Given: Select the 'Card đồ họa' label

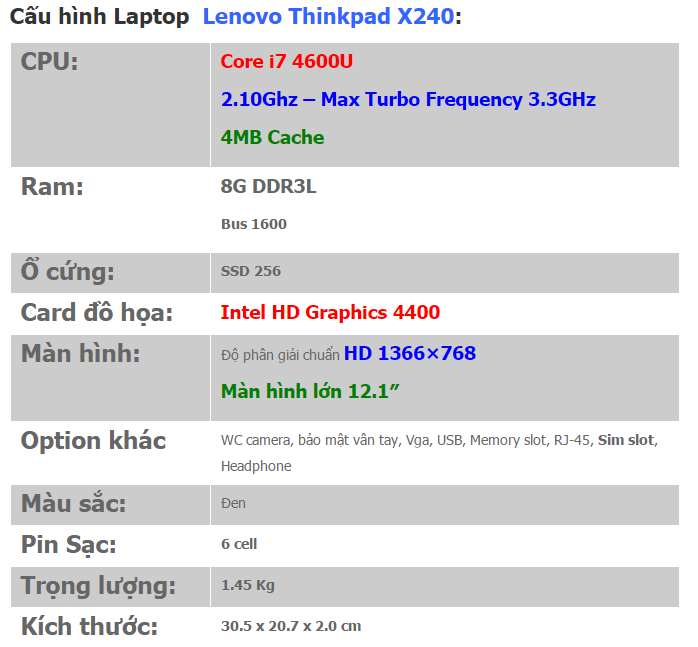Looking at the screenshot, I should click(97, 312).
